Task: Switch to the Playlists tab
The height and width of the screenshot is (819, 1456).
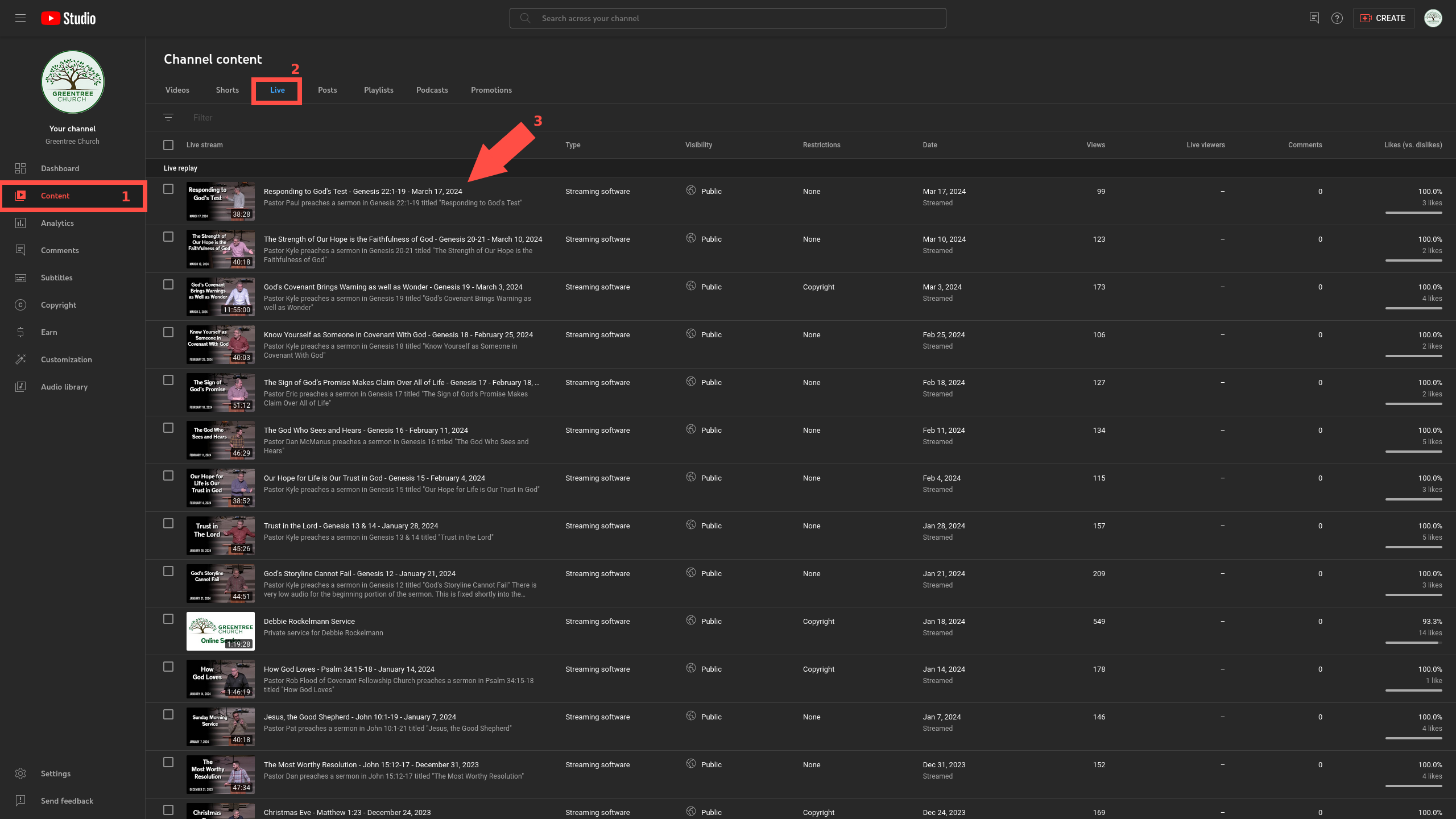Action: pos(378,90)
